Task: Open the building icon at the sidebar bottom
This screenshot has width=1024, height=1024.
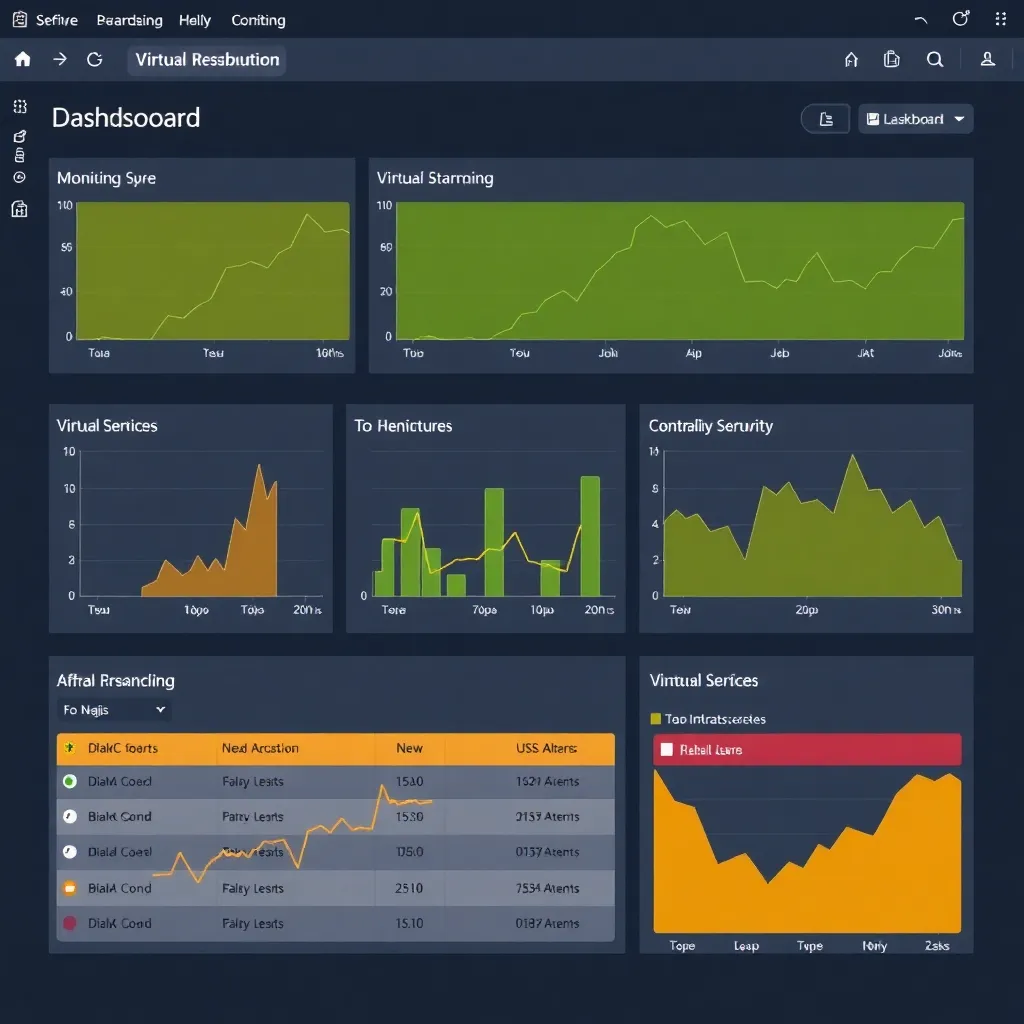Action: coord(19,209)
